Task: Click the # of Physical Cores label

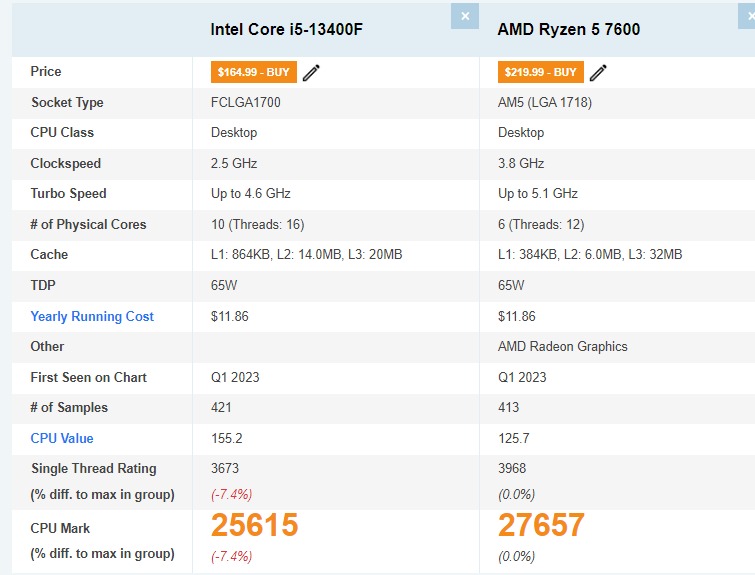Action: tap(88, 224)
